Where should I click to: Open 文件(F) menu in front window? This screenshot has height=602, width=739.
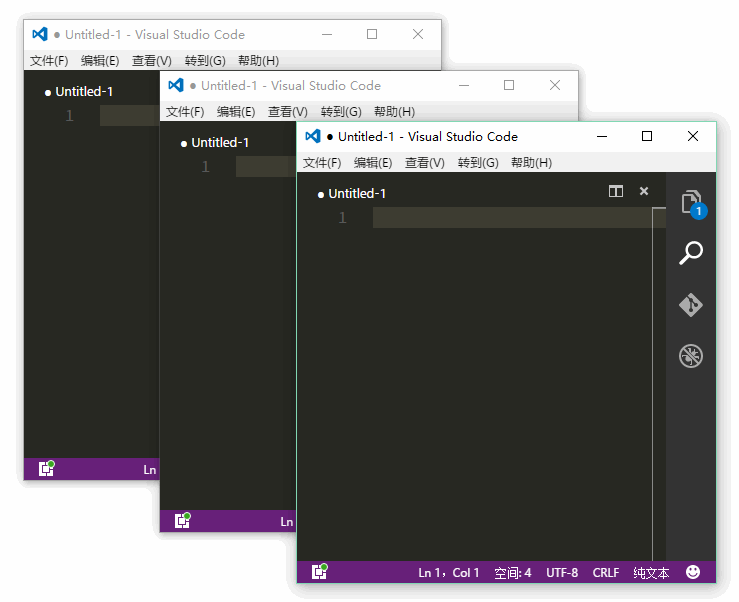(x=322, y=163)
